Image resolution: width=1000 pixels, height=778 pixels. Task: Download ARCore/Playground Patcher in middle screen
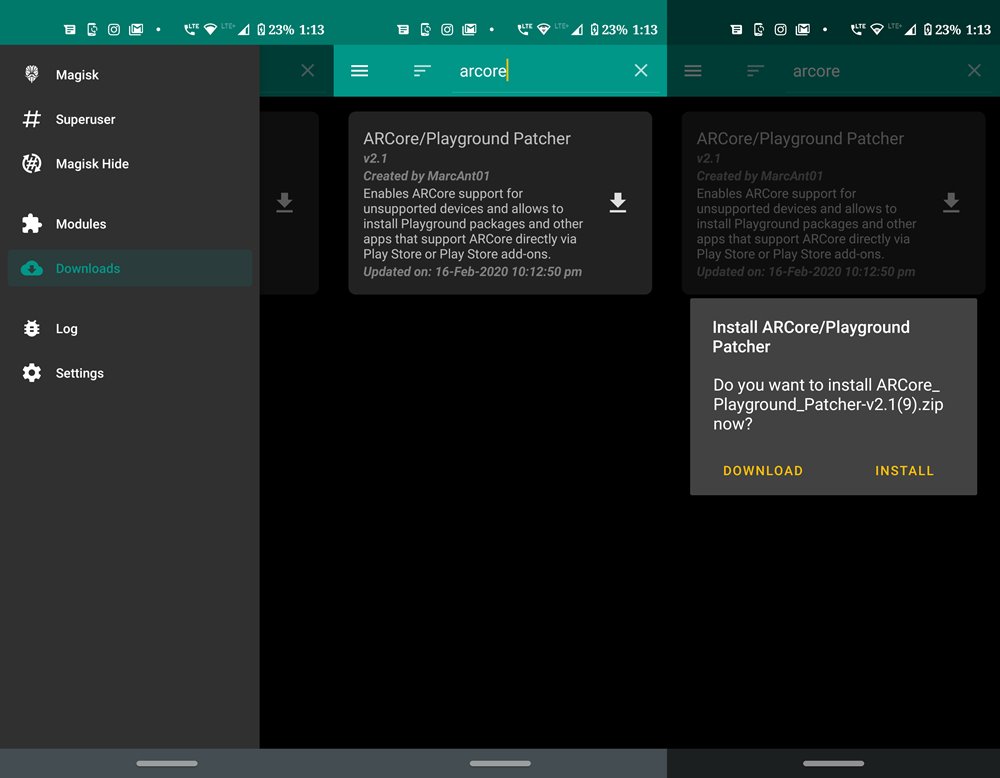617,202
